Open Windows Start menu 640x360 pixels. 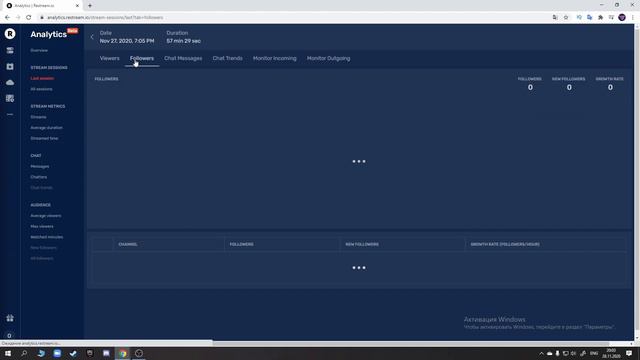(8, 353)
